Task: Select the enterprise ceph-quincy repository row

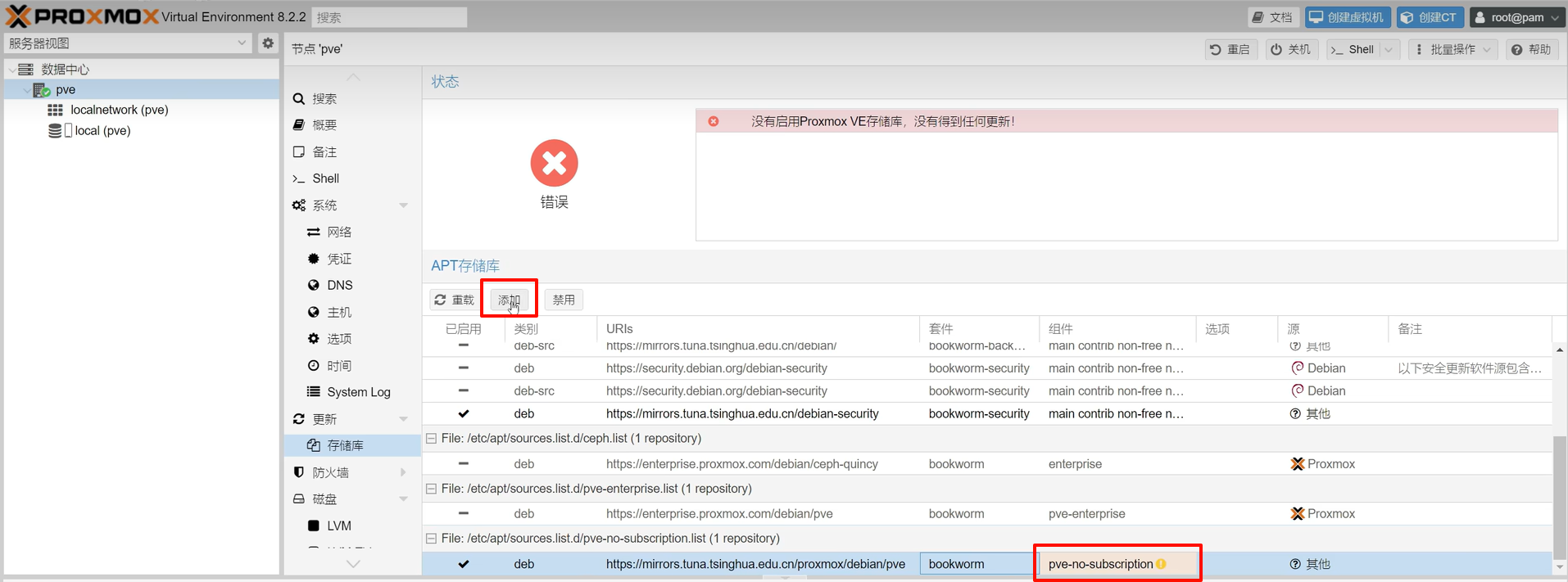Action: click(x=987, y=464)
